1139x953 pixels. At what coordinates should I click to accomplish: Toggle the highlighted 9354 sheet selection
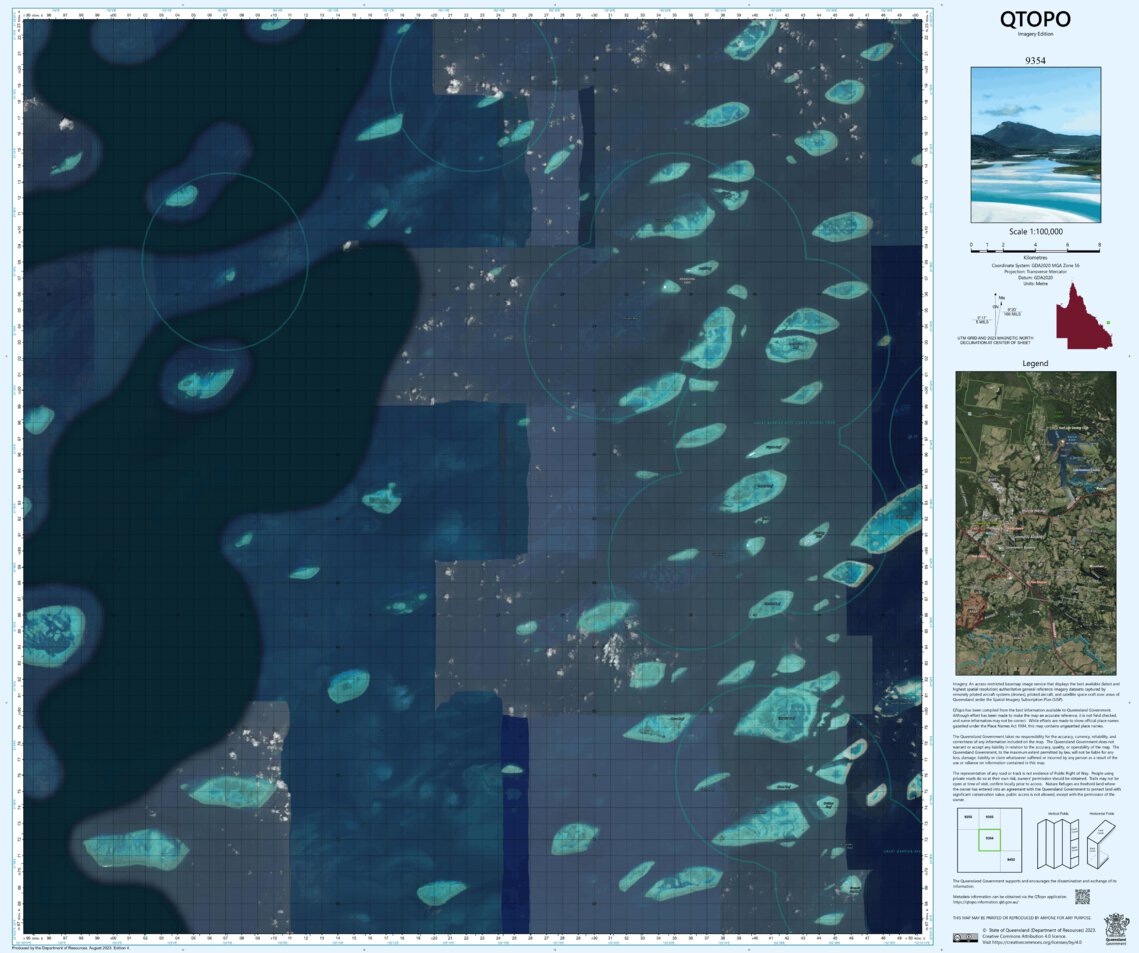click(x=990, y=838)
